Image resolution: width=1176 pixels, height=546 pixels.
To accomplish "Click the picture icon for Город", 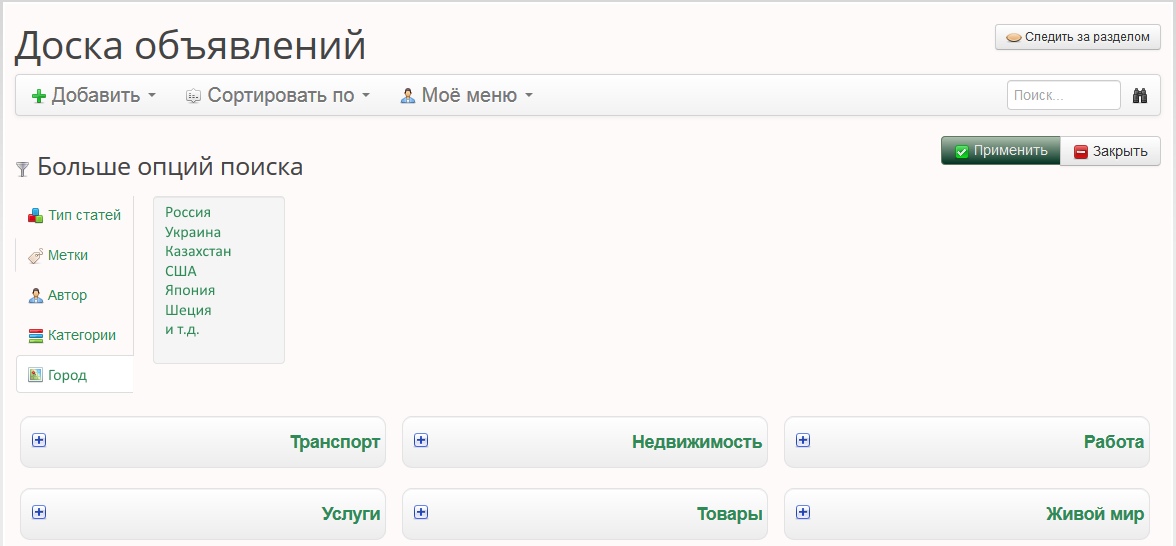I will (x=35, y=374).
